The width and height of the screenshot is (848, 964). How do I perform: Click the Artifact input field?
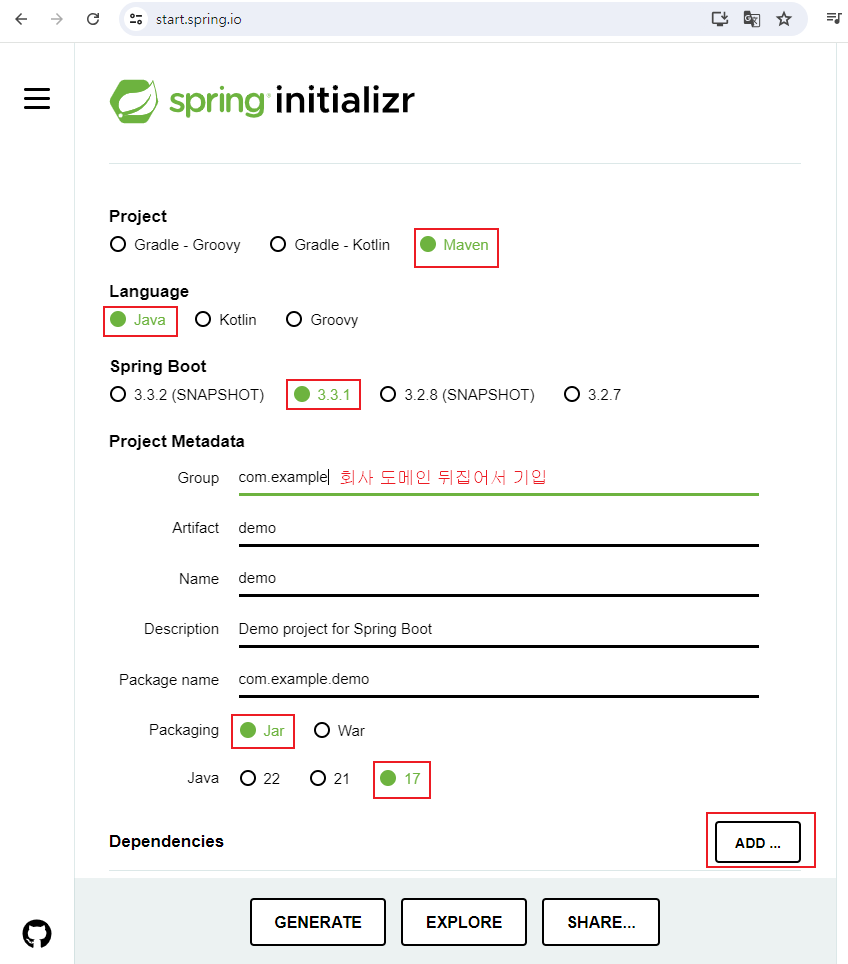(499, 528)
